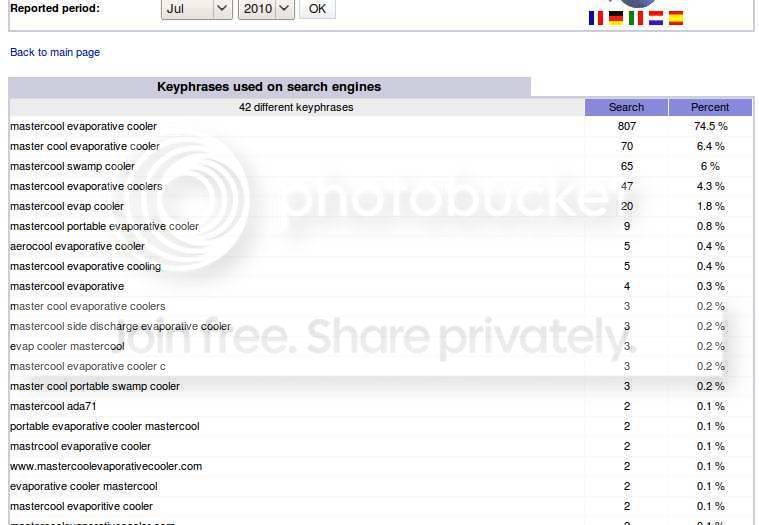Click the 74.5 % percent value
Screen dimensions: 759x525
pos(711,127)
